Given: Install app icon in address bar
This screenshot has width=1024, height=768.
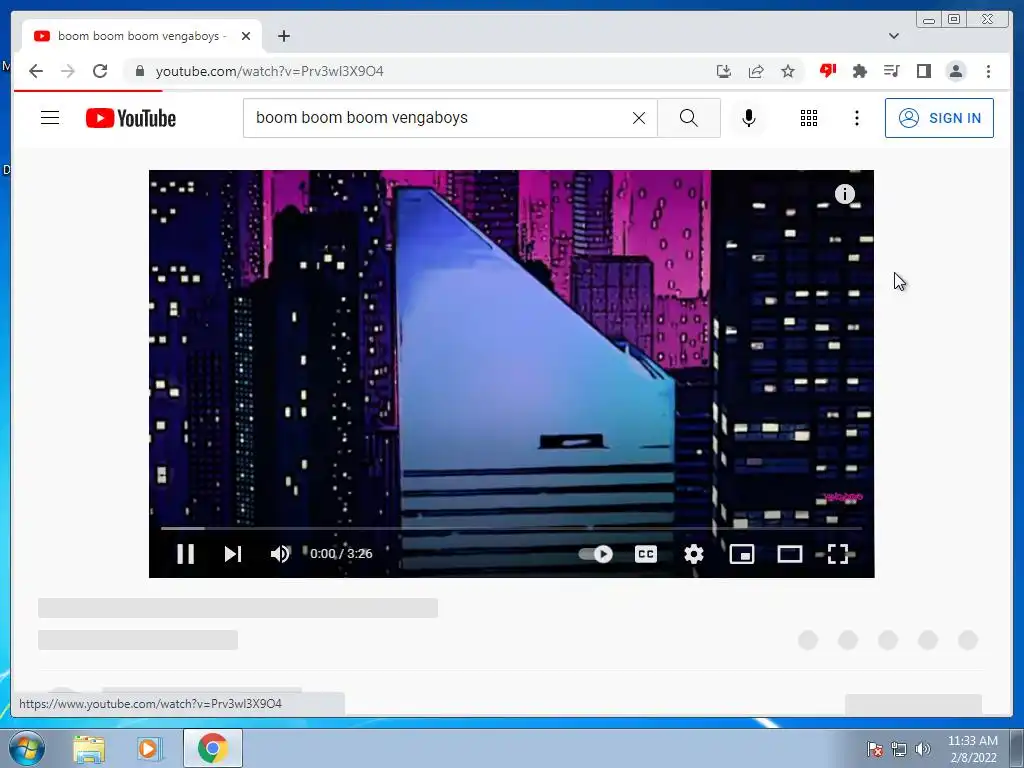Looking at the screenshot, I should tap(724, 71).
